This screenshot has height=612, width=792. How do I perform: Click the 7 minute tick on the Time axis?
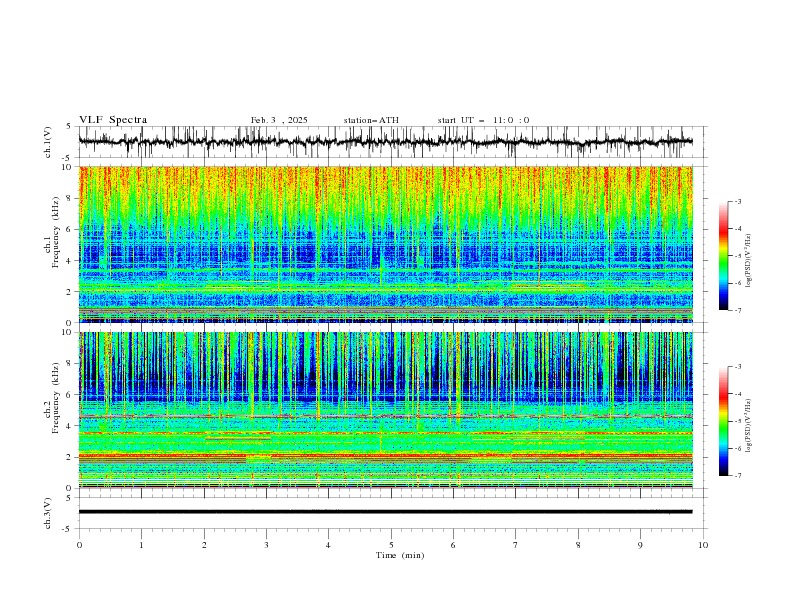(516, 545)
